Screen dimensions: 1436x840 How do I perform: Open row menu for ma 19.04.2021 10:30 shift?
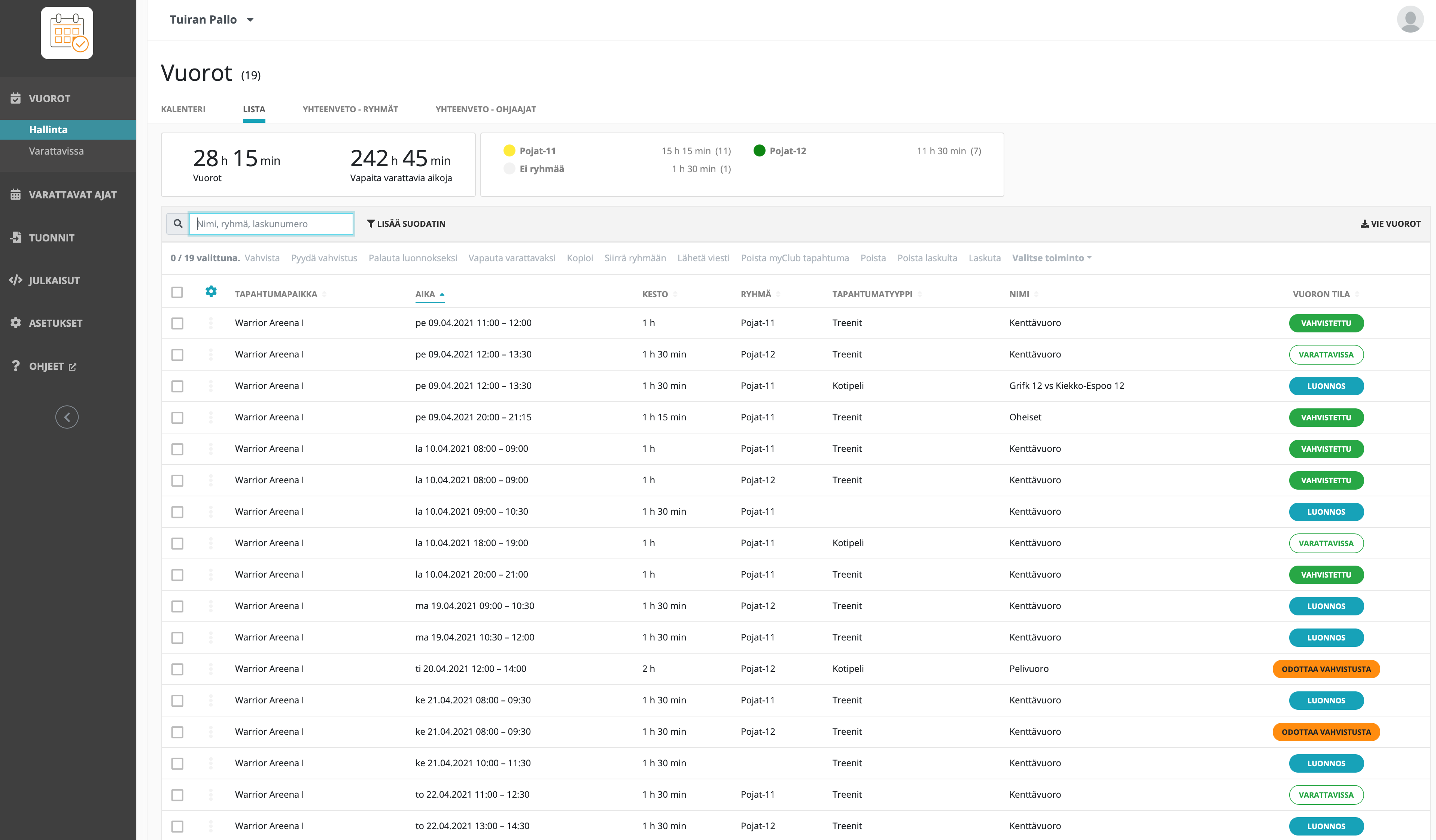coord(211,637)
